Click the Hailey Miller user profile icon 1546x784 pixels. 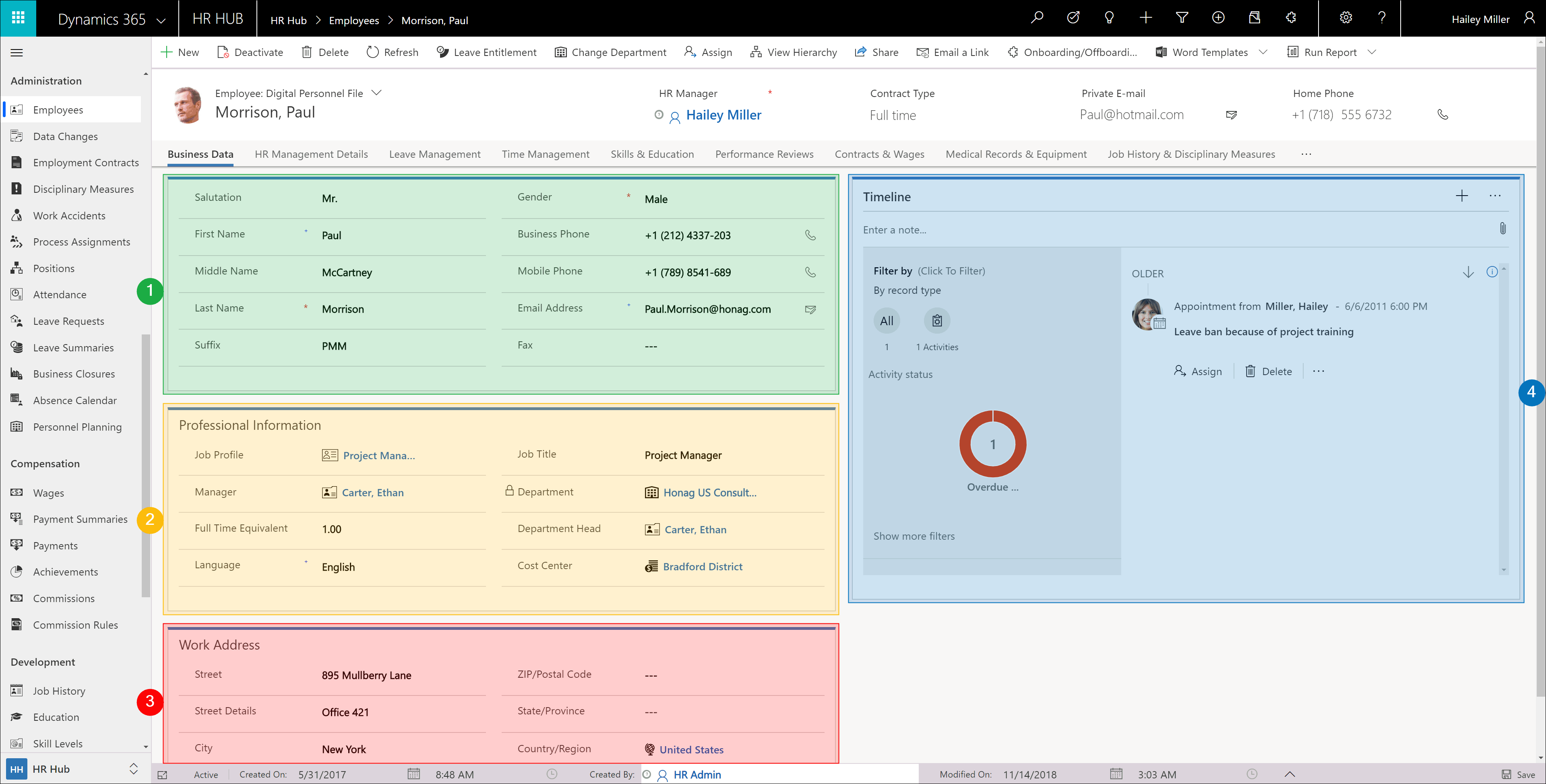click(1529, 18)
